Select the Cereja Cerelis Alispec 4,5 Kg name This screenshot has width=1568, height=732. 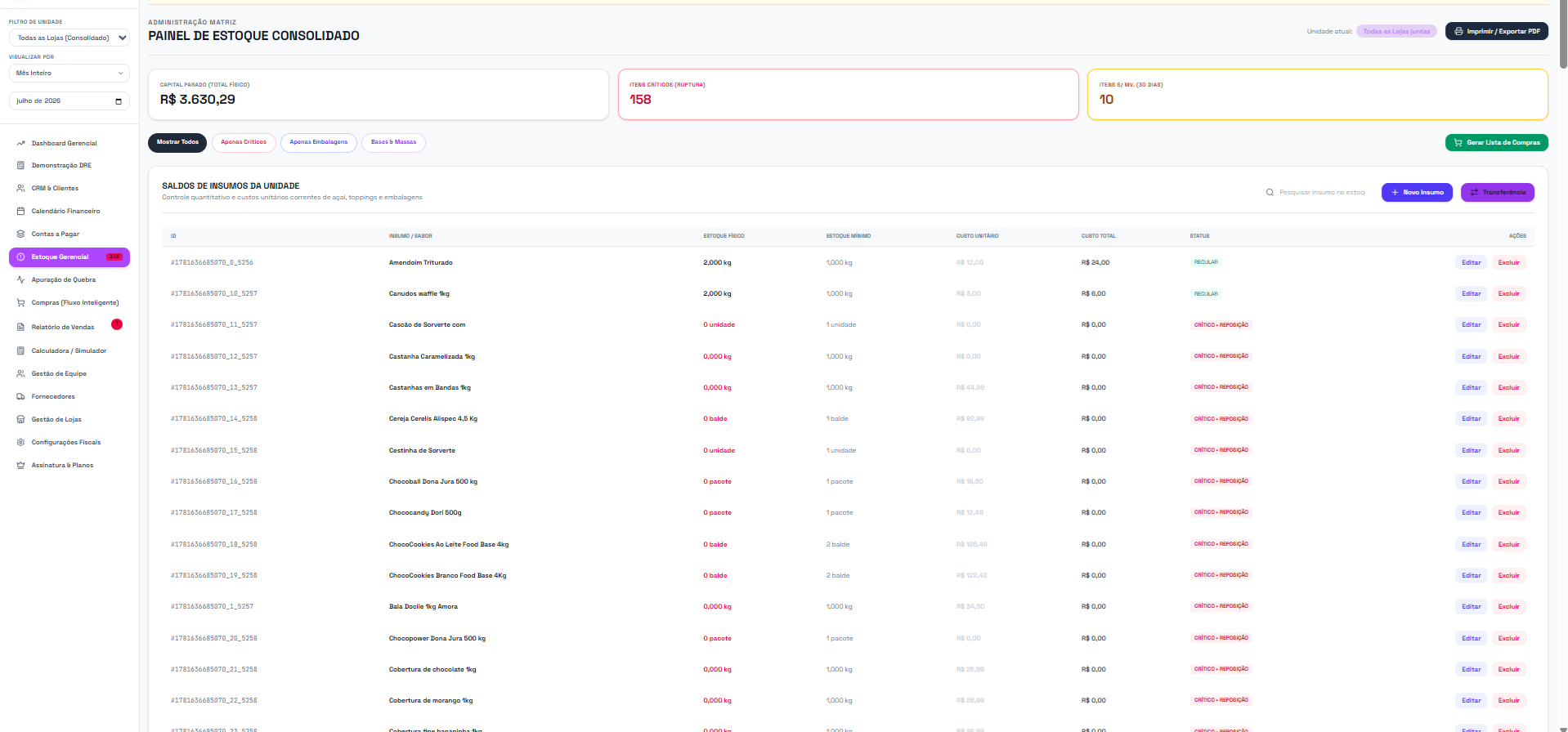coord(433,419)
